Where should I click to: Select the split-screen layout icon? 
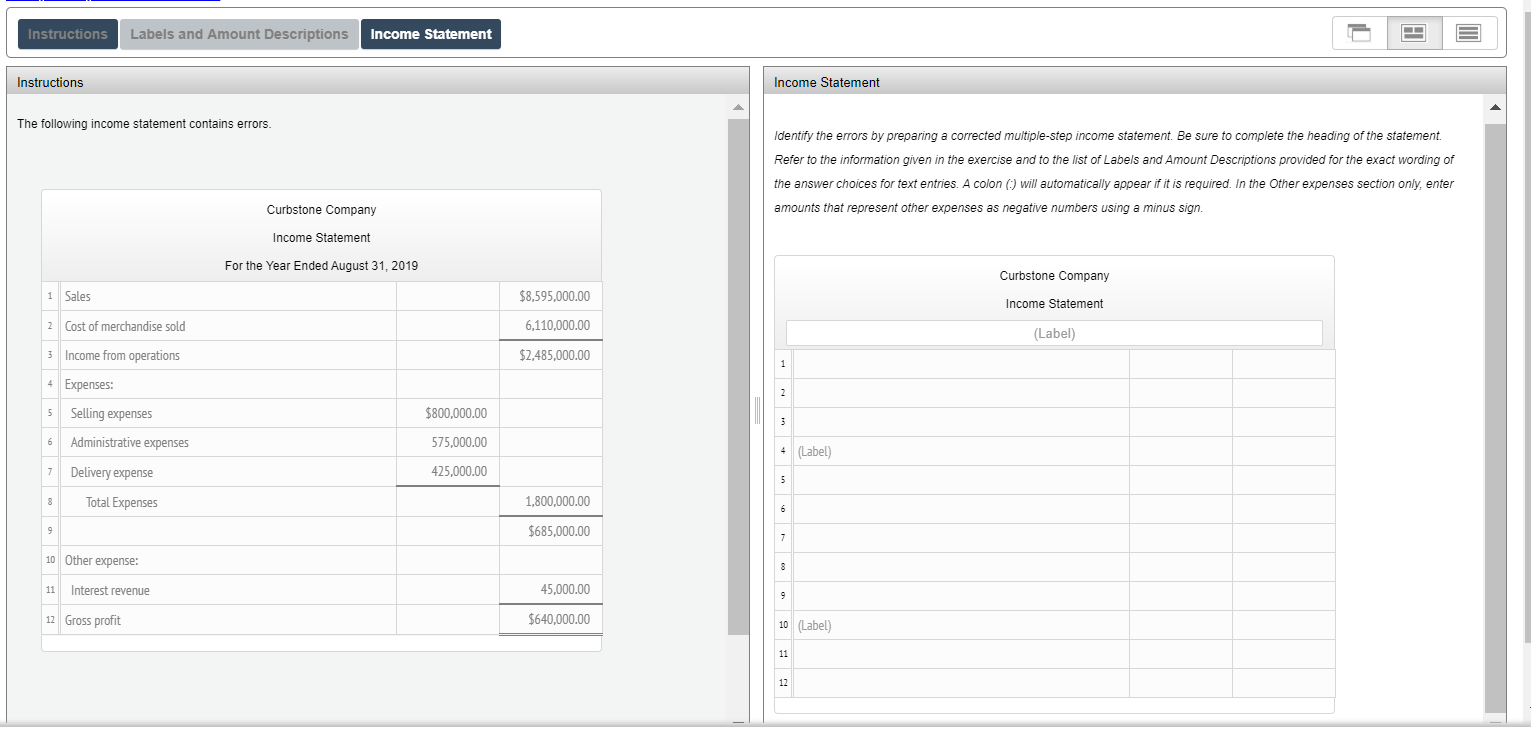coord(1414,32)
